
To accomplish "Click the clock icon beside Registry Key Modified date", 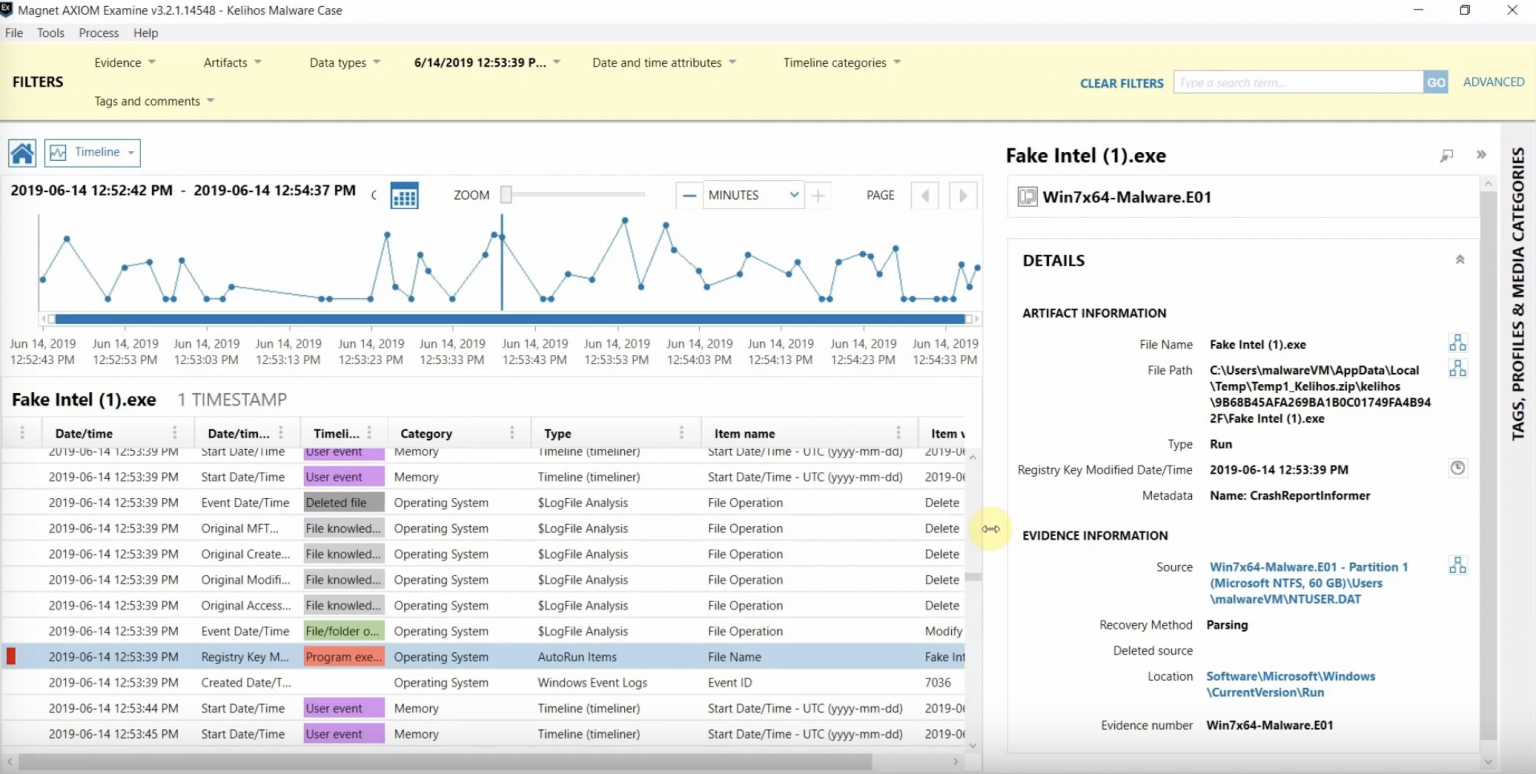I will pyautogui.click(x=1457, y=467).
